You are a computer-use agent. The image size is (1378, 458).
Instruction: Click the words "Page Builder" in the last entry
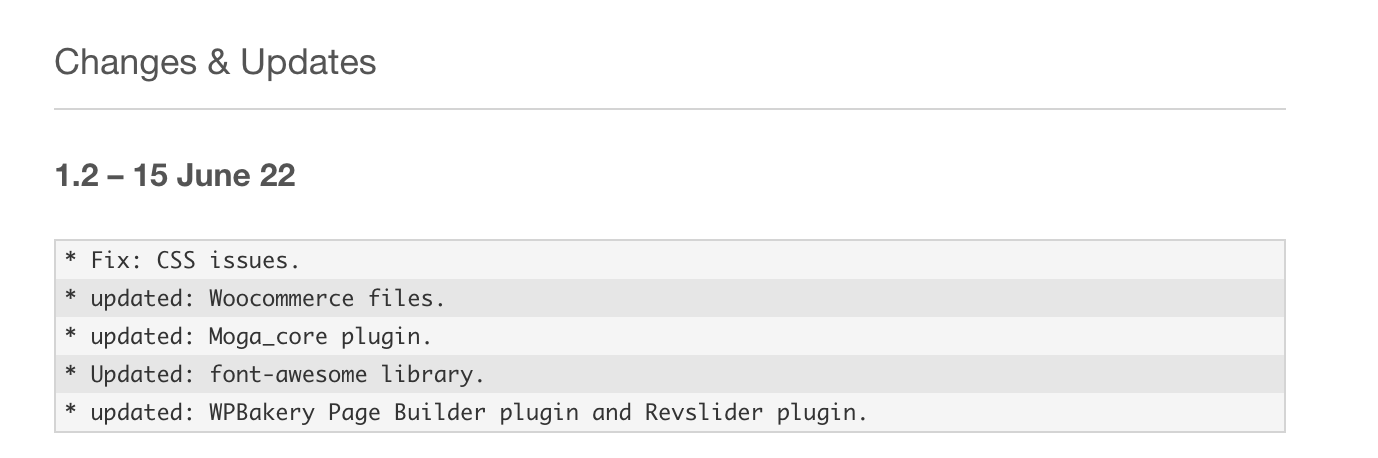pos(386,412)
